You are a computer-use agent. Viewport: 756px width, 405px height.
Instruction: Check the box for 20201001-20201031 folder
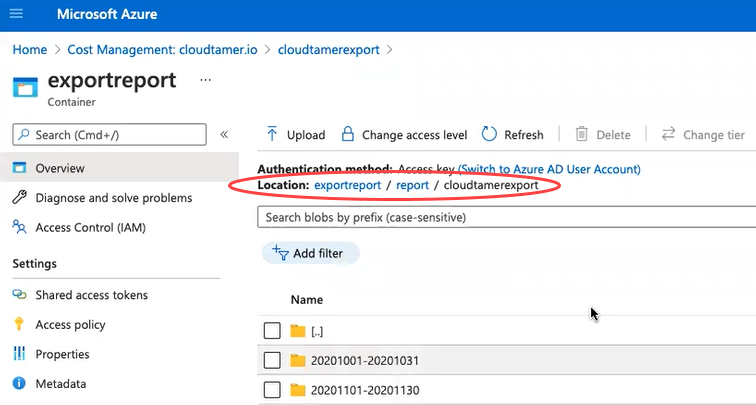(272, 361)
